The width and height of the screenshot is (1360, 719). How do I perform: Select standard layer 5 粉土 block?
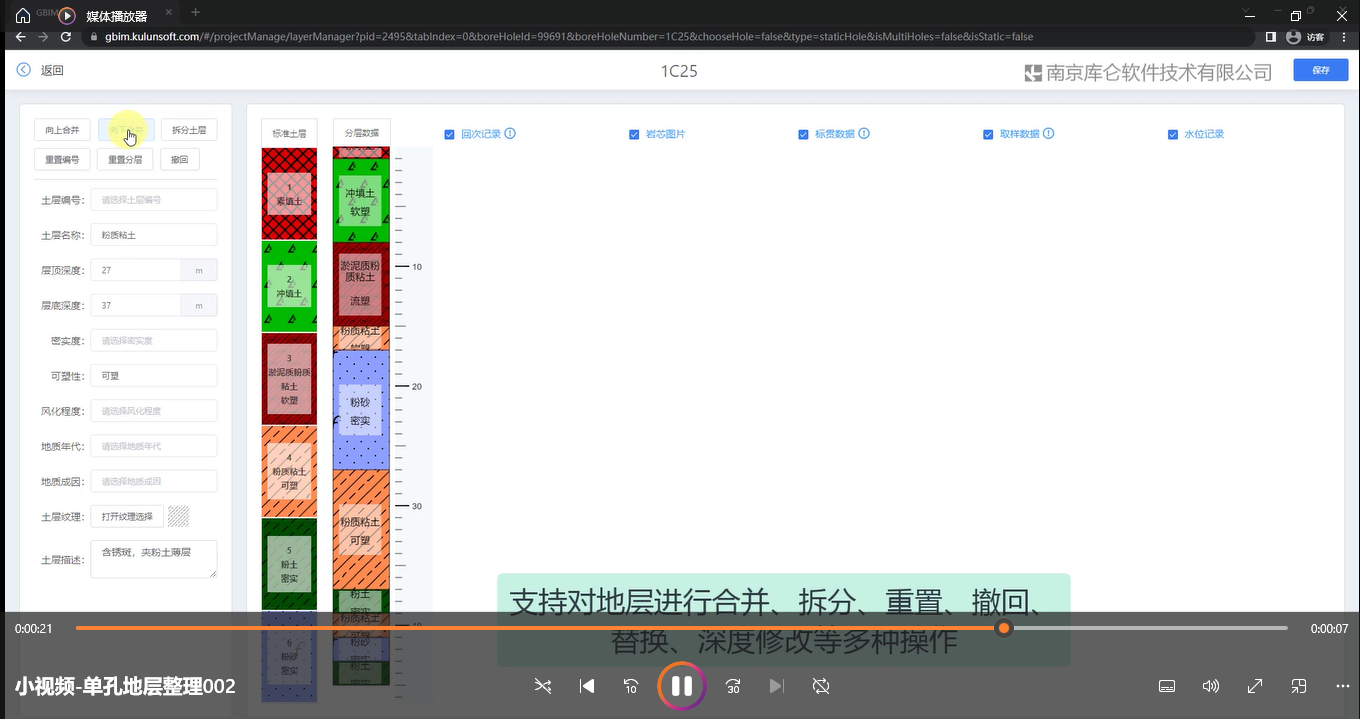[289, 564]
